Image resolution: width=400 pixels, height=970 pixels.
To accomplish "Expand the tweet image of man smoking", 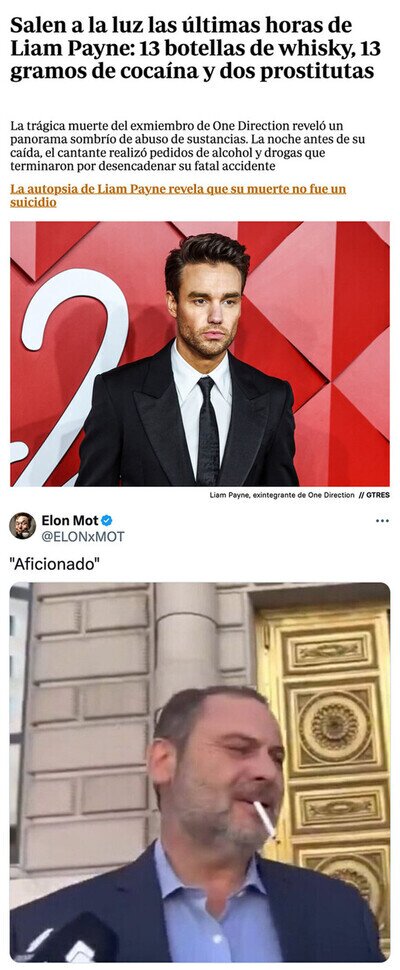I will tap(200, 772).
